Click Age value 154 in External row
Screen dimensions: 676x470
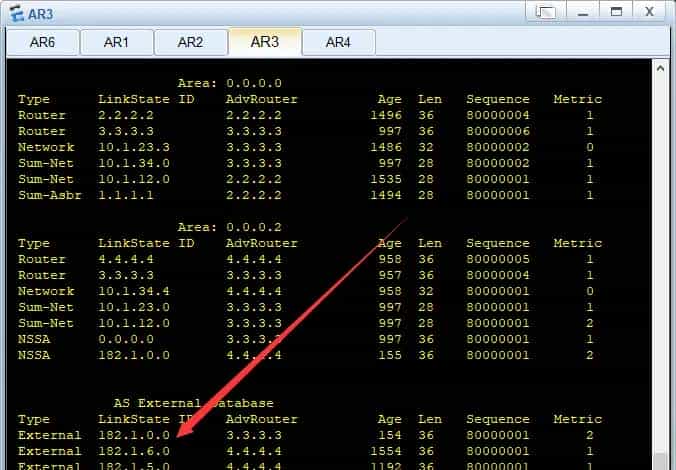point(390,435)
